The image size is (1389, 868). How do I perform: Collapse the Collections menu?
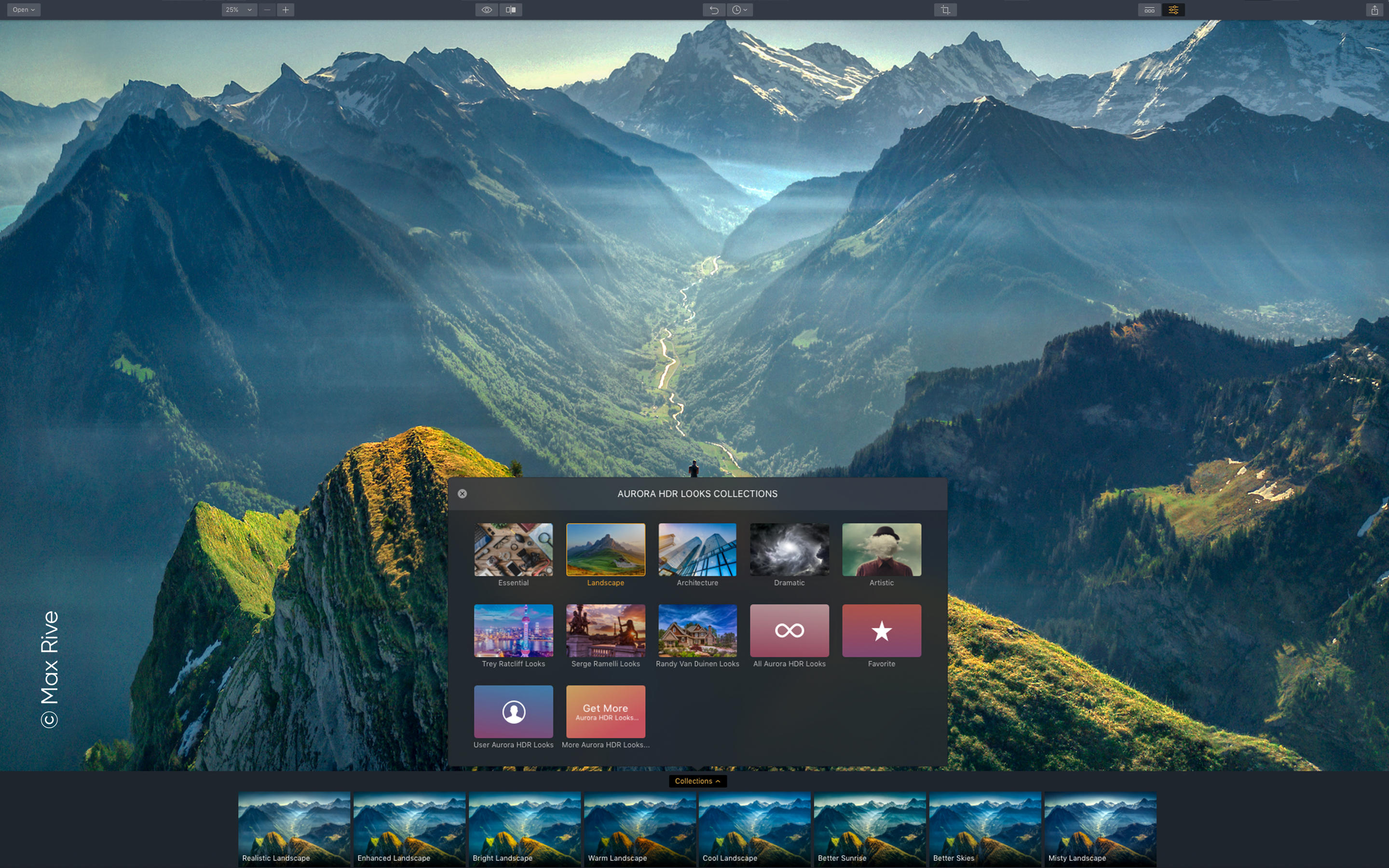coord(697,781)
